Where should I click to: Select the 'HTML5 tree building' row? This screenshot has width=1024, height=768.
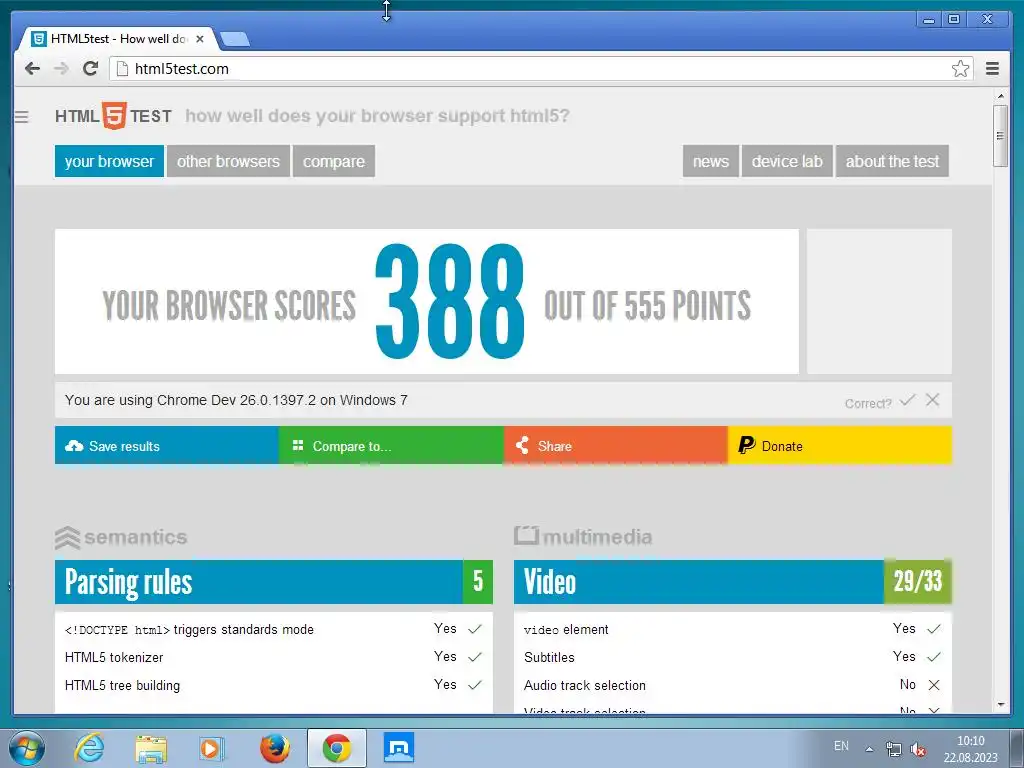274,685
